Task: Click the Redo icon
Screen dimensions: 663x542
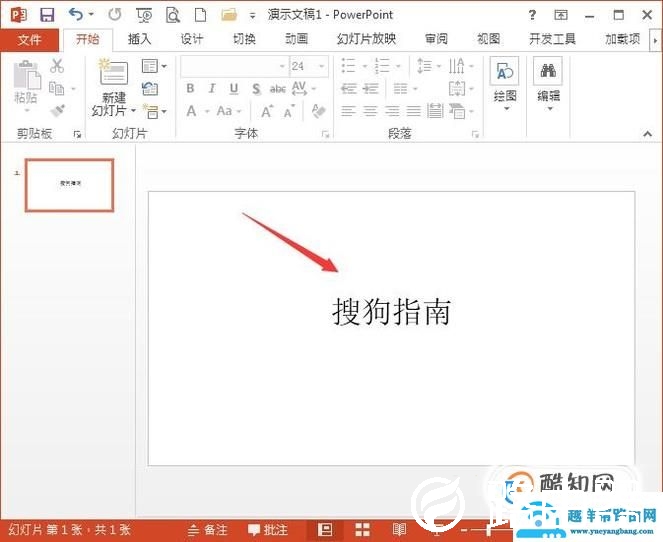Action: coord(115,15)
